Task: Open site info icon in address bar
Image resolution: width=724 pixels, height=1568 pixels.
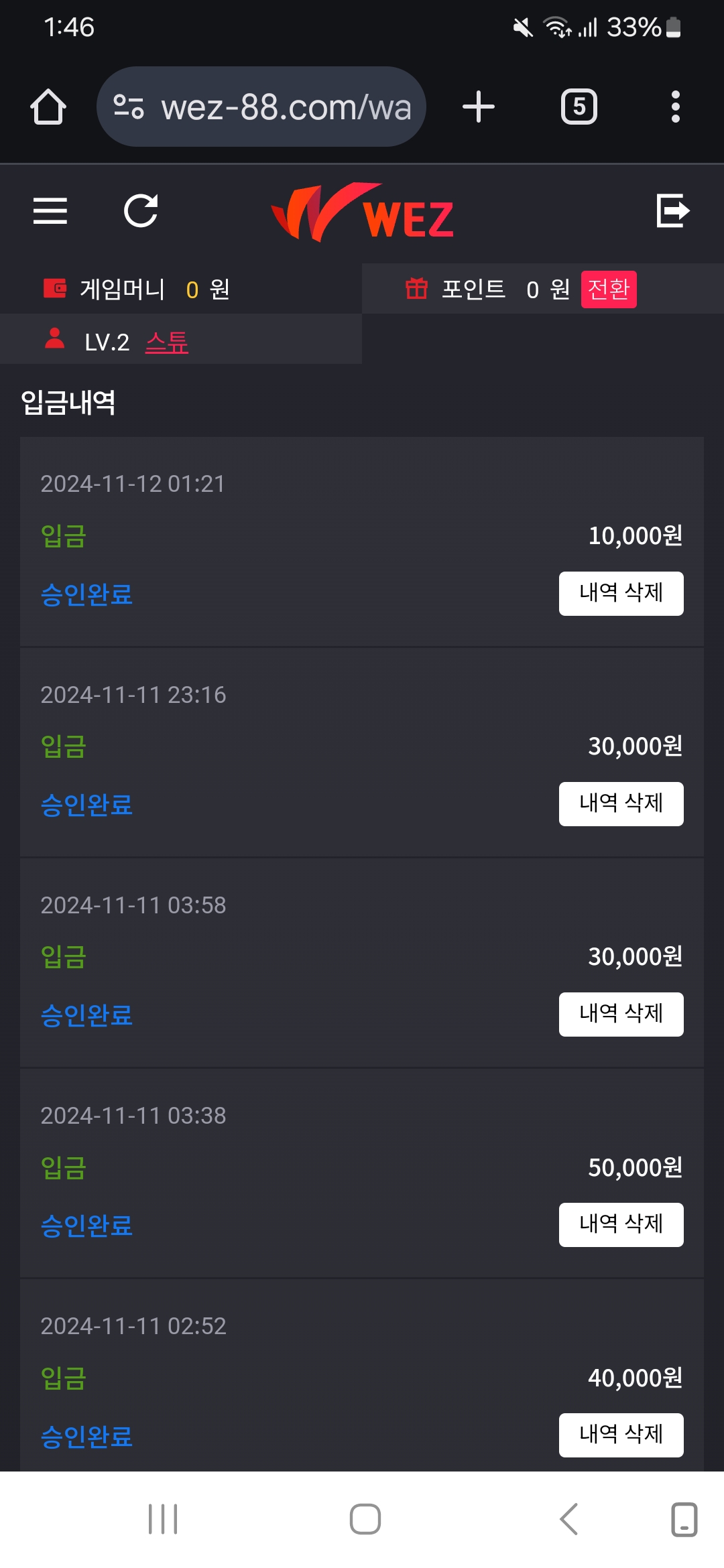Action: pyautogui.click(x=129, y=107)
